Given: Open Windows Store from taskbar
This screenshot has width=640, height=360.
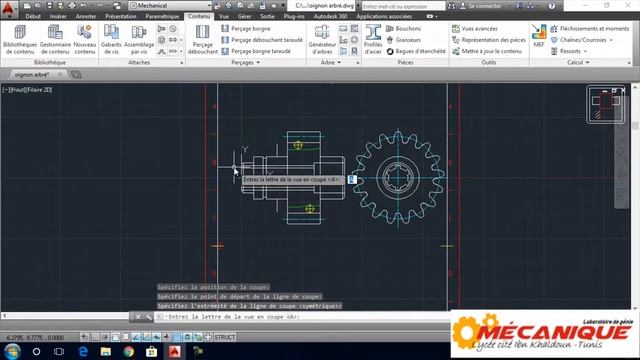Looking at the screenshot, I should pyautogui.click(x=151, y=351).
